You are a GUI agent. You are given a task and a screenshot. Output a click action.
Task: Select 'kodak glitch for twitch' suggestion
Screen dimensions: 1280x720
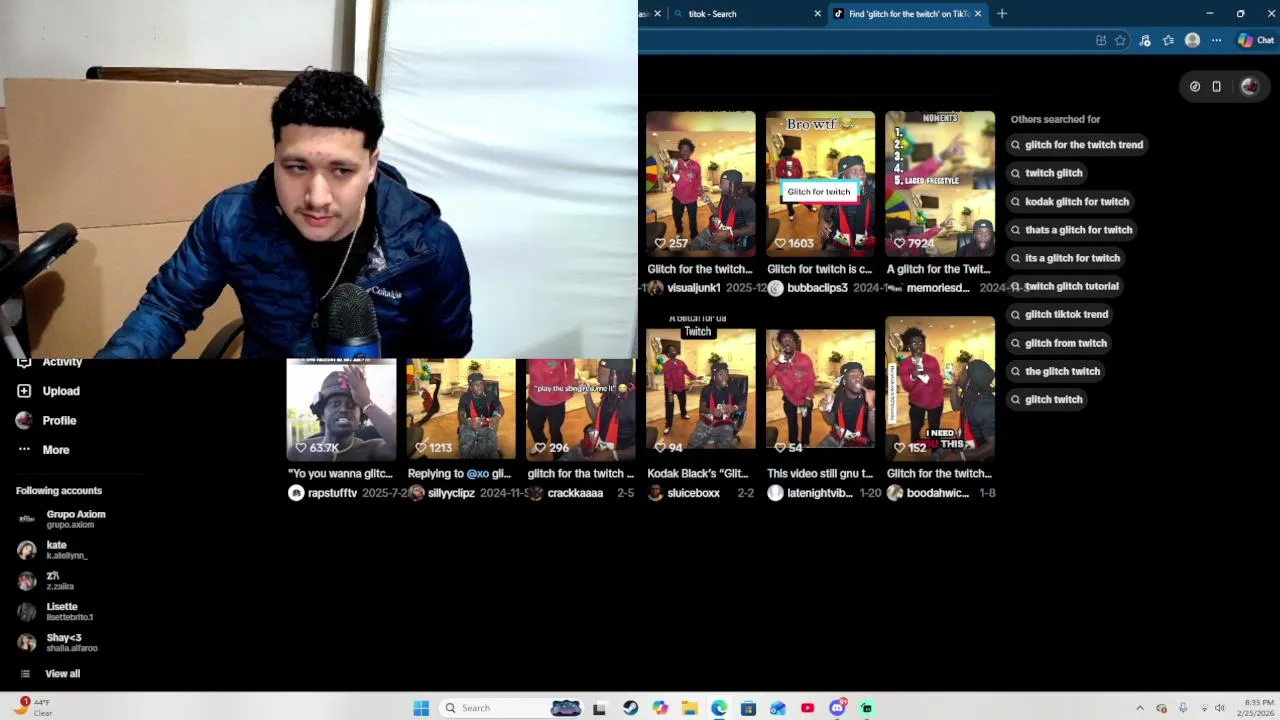click(x=1069, y=202)
